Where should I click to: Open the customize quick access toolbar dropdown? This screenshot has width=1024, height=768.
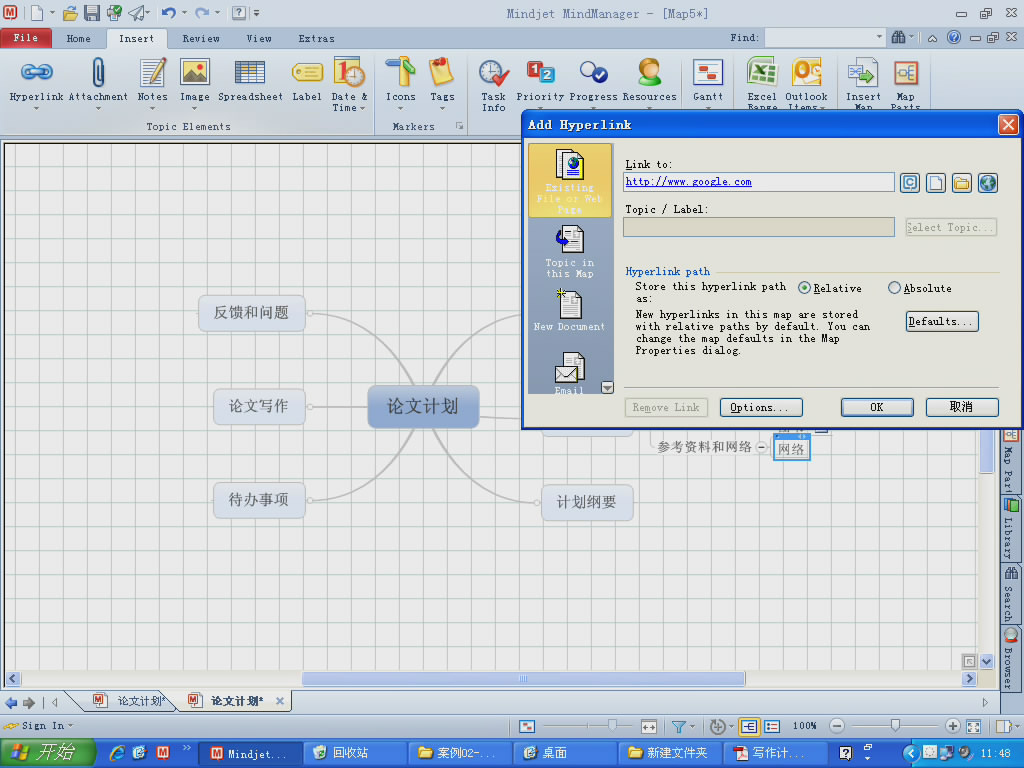(257, 12)
